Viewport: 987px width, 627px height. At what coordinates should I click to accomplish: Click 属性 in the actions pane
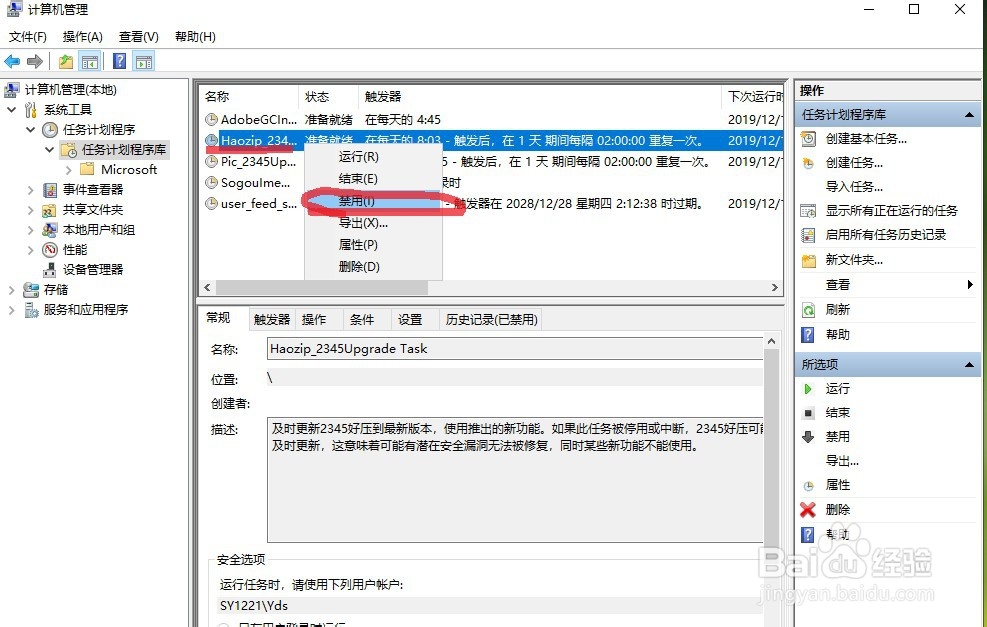coord(838,485)
